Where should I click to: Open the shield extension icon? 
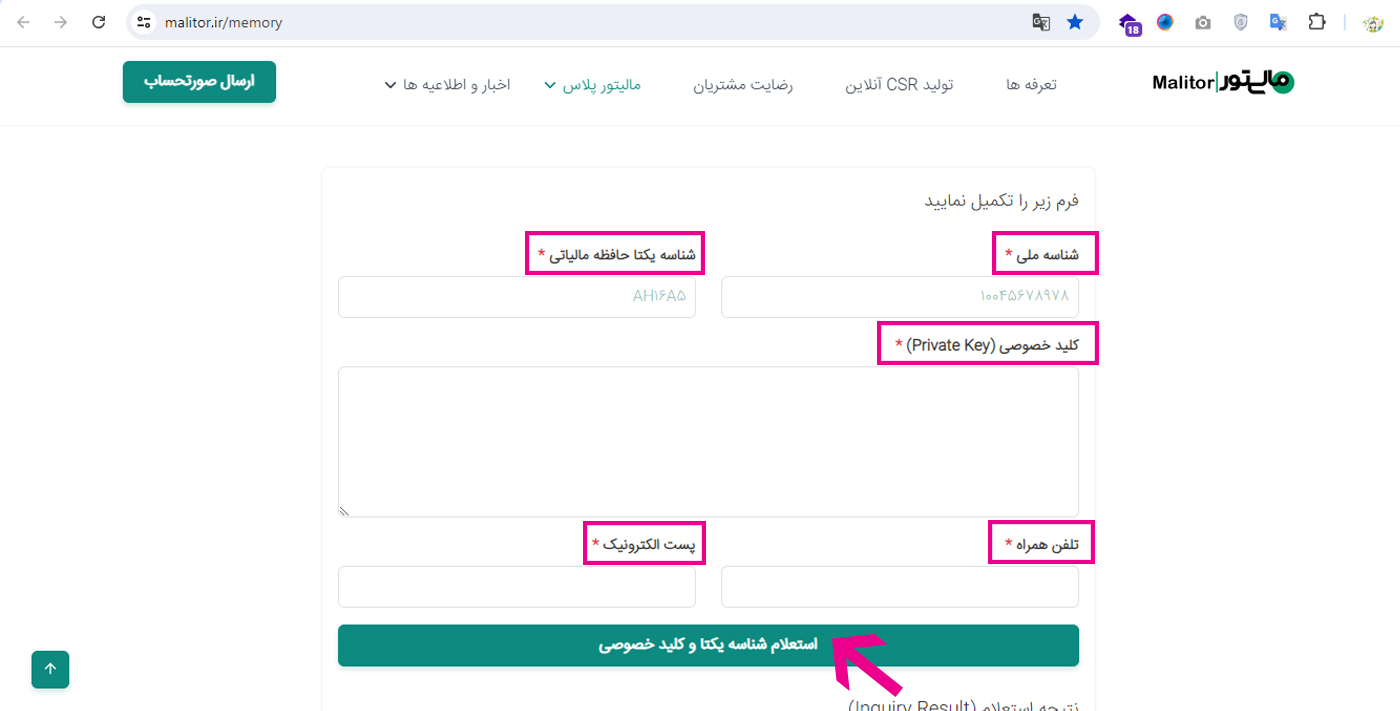[x=1241, y=22]
